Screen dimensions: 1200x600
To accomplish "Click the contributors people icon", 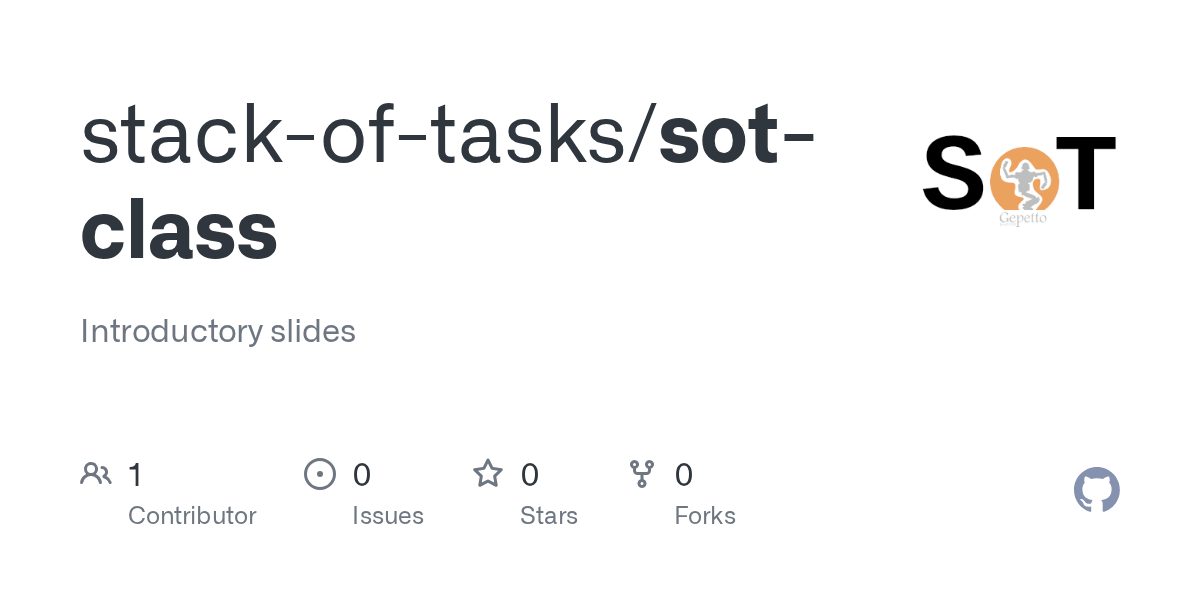I will [96, 474].
